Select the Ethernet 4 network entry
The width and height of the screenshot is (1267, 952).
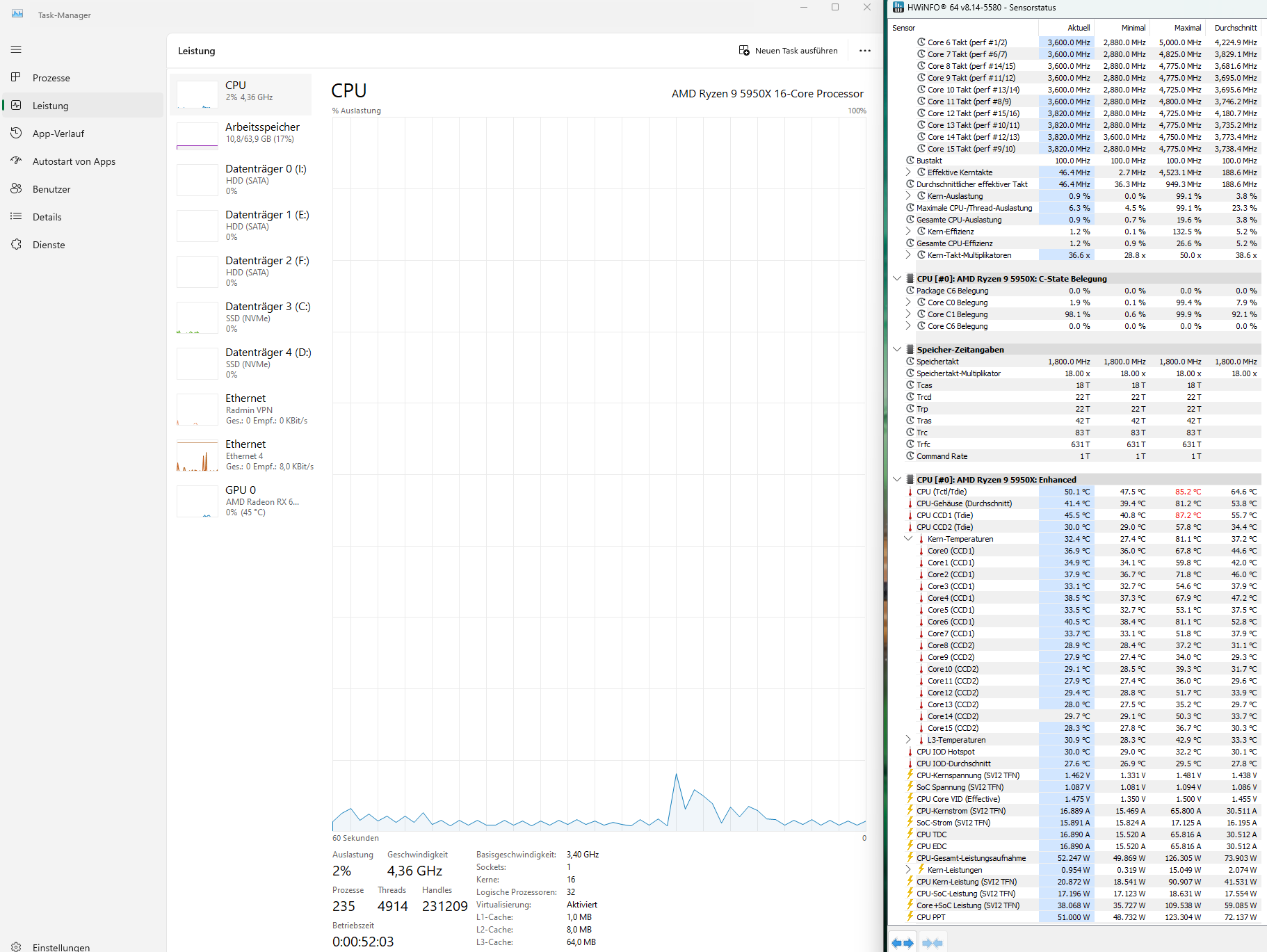pyautogui.click(x=241, y=455)
